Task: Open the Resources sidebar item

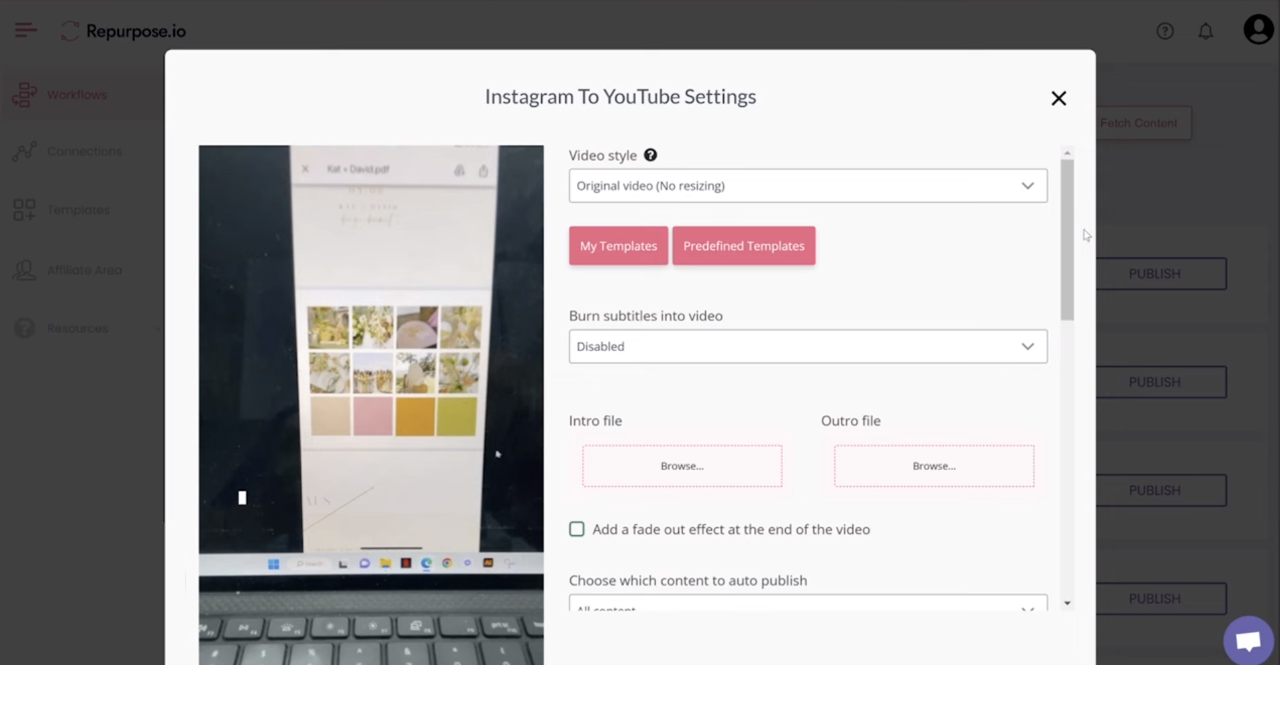Action: coord(77,328)
